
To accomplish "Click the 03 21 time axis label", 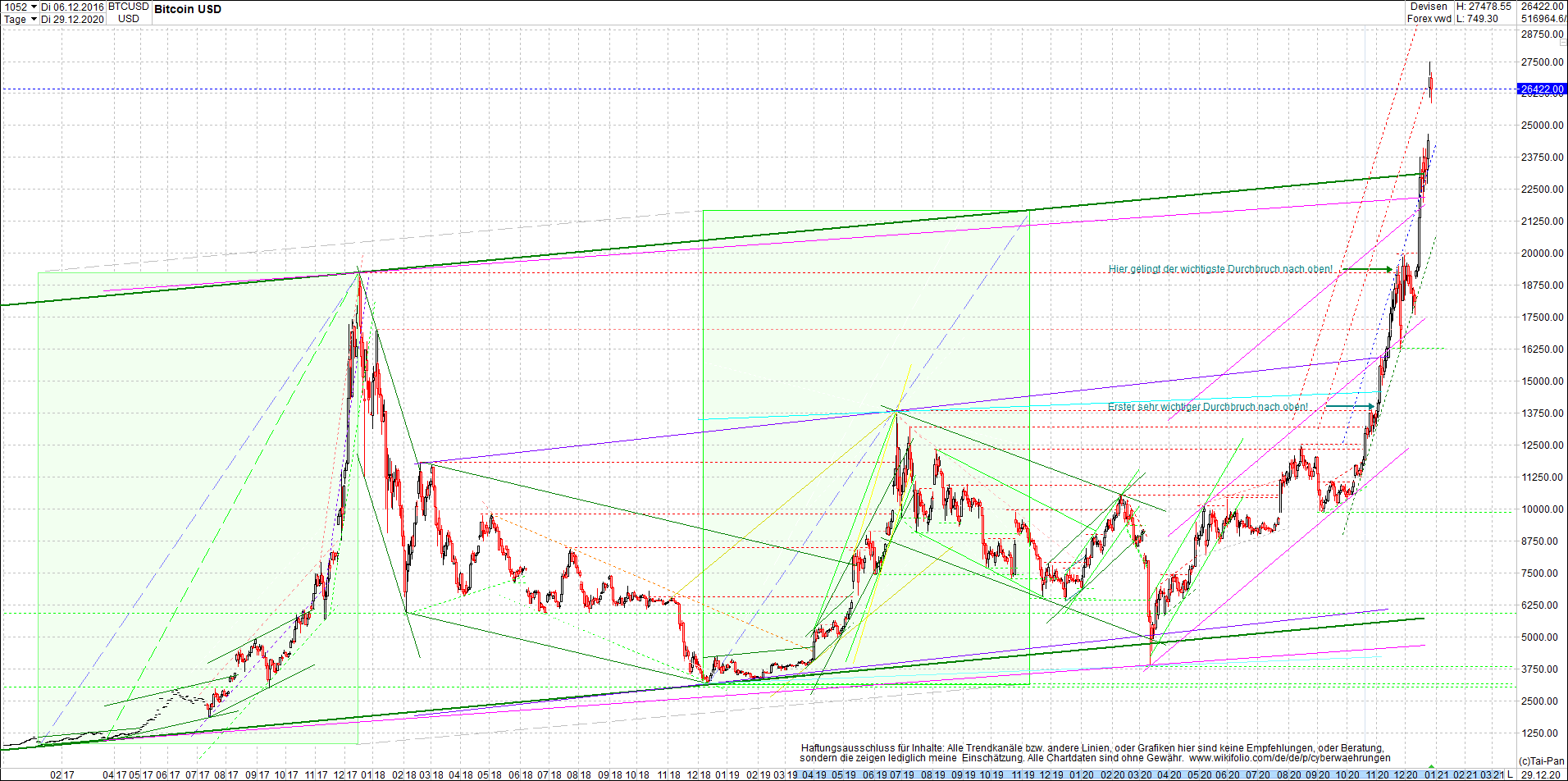I will click(1492, 774).
